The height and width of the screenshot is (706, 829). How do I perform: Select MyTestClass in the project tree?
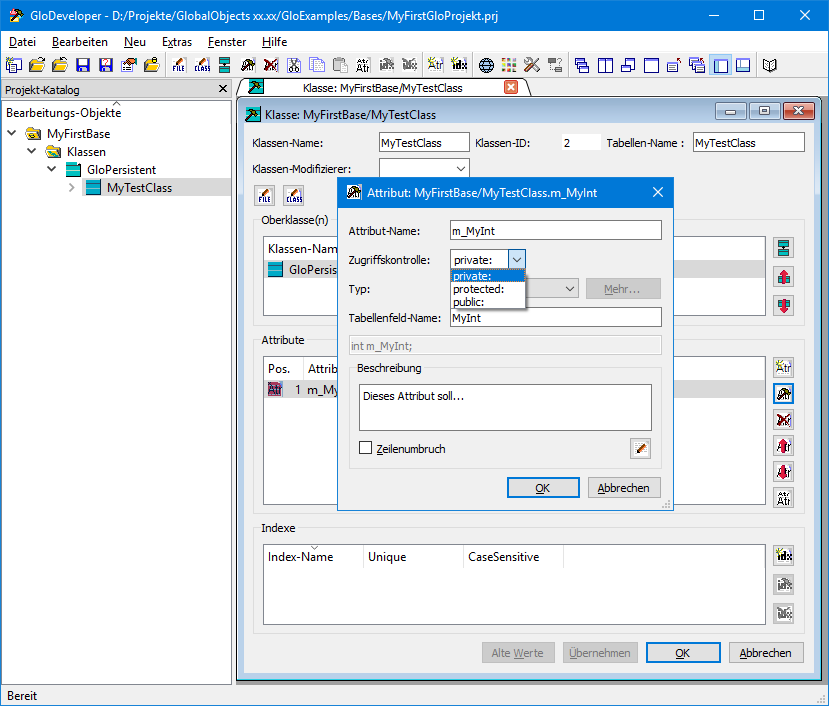tap(139, 187)
